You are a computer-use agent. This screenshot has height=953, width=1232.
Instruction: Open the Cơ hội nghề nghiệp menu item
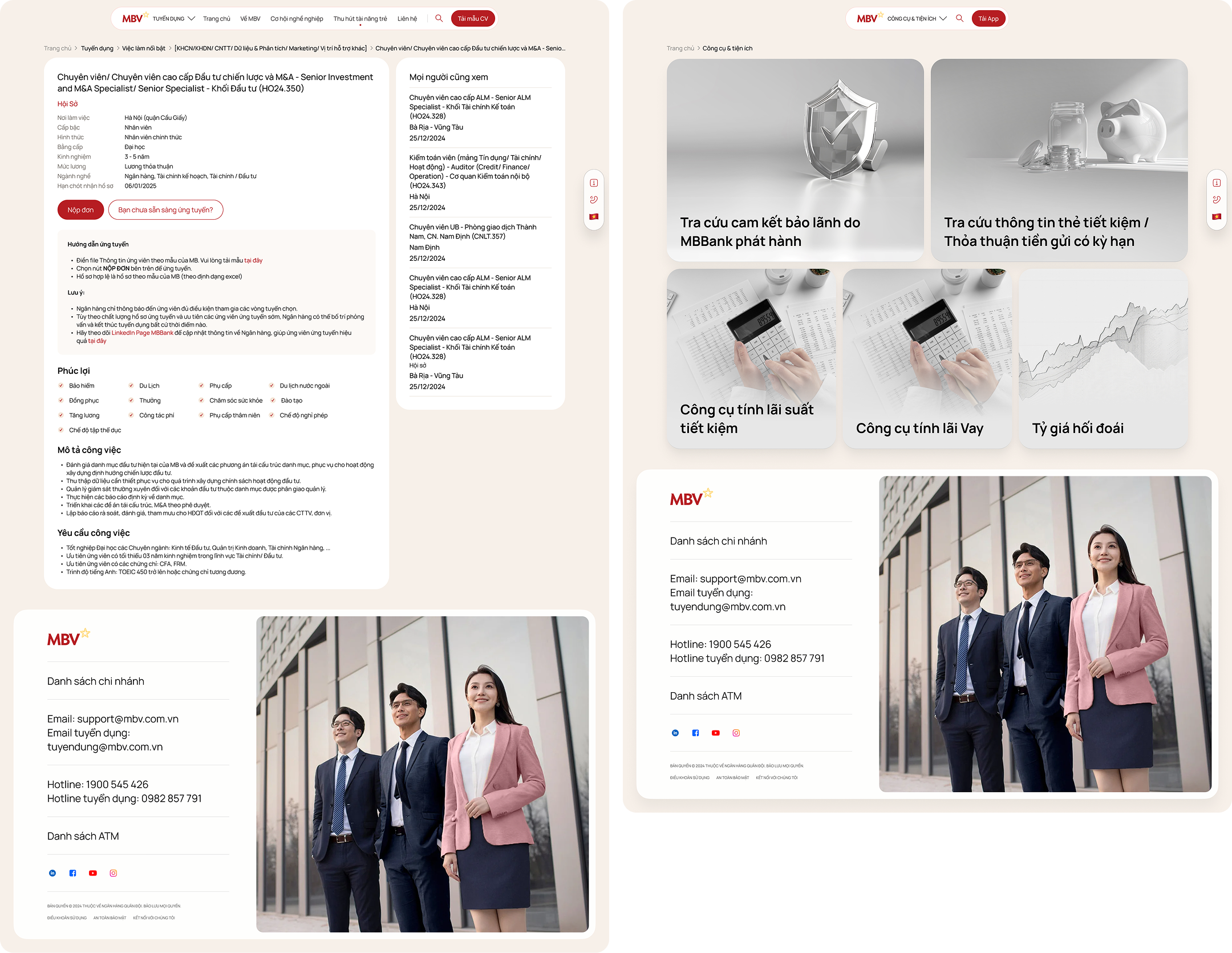(x=297, y=19)
